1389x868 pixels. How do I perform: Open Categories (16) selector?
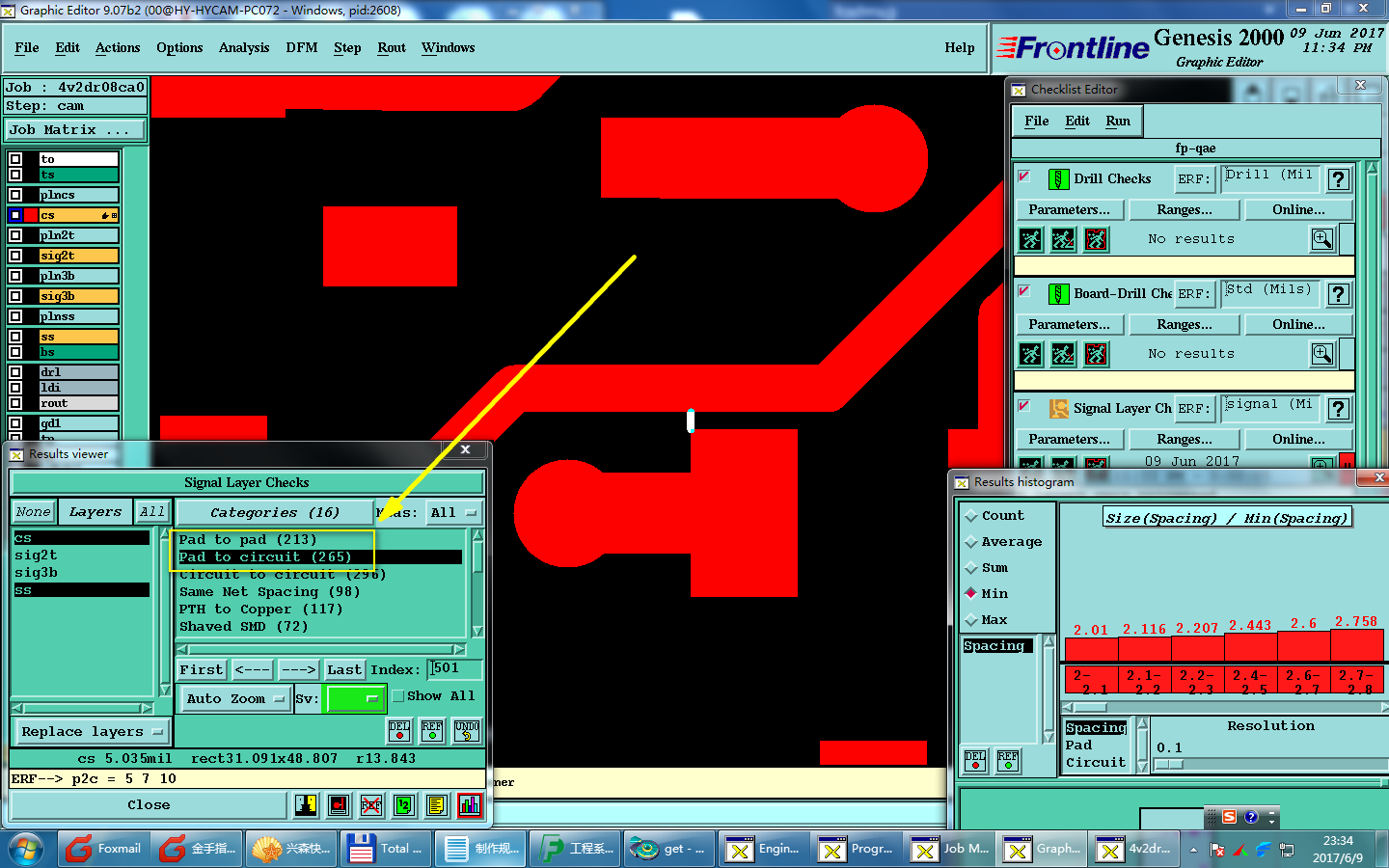point(275,513)
